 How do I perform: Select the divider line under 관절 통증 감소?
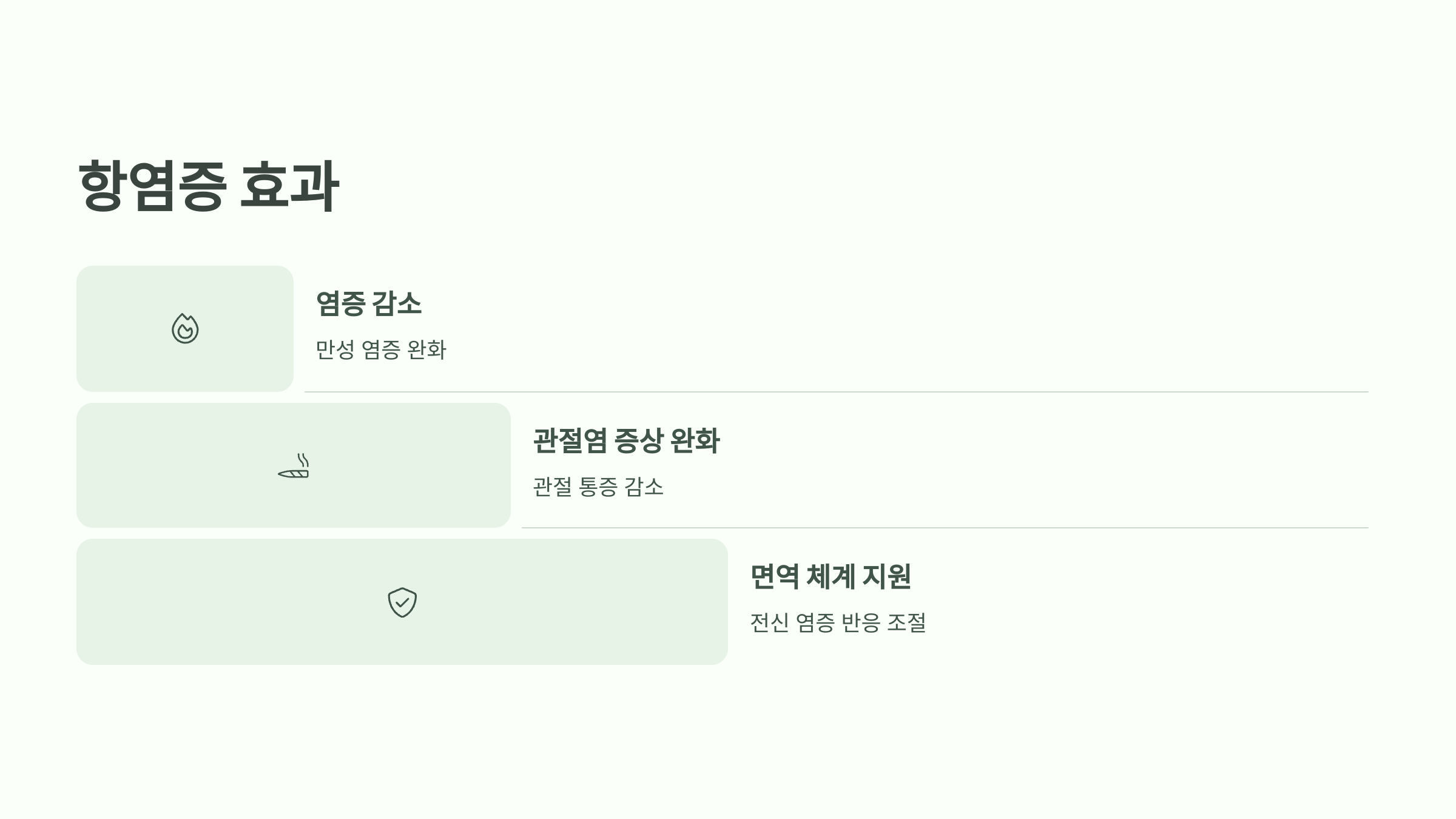945,528
